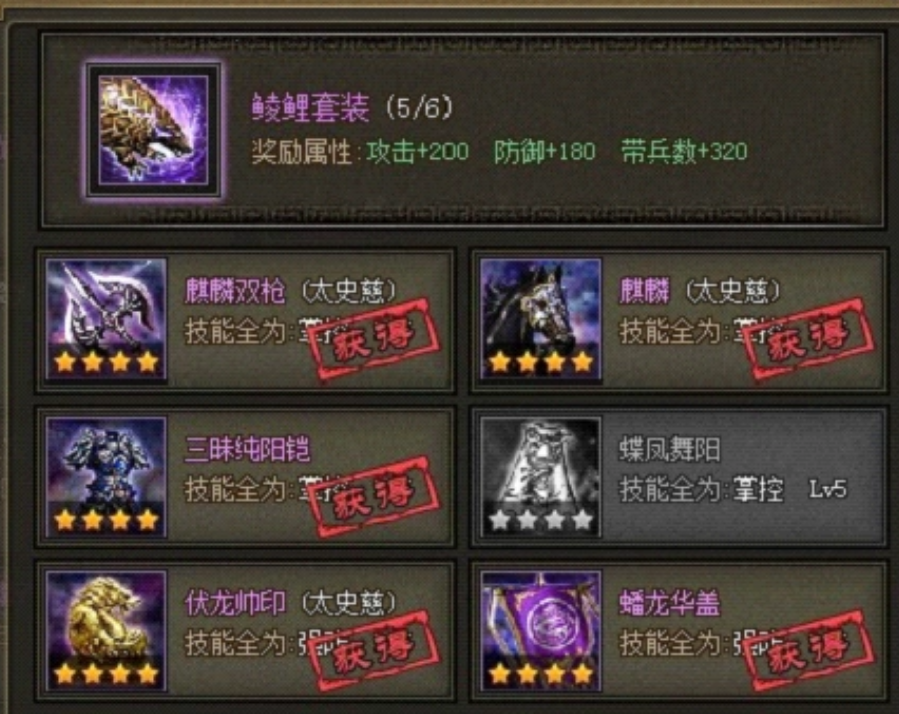Image resolution: width=899 pixels, height=714 pixels.
Task: Click the greyed 蝶凤舞阳 cloak icon
Action: click(x=541, y=478)
